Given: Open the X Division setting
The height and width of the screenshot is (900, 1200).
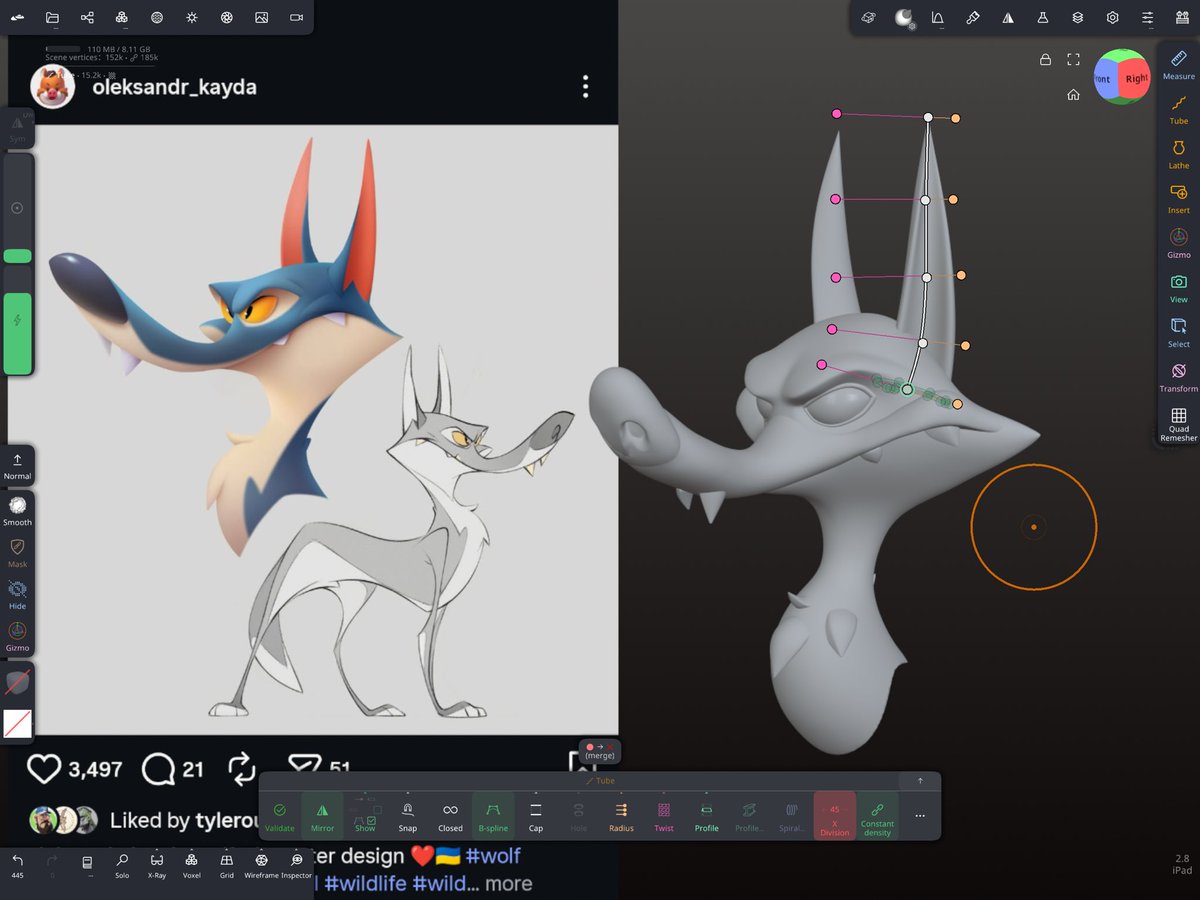Looking at the screenshot, I should [834, 815].
